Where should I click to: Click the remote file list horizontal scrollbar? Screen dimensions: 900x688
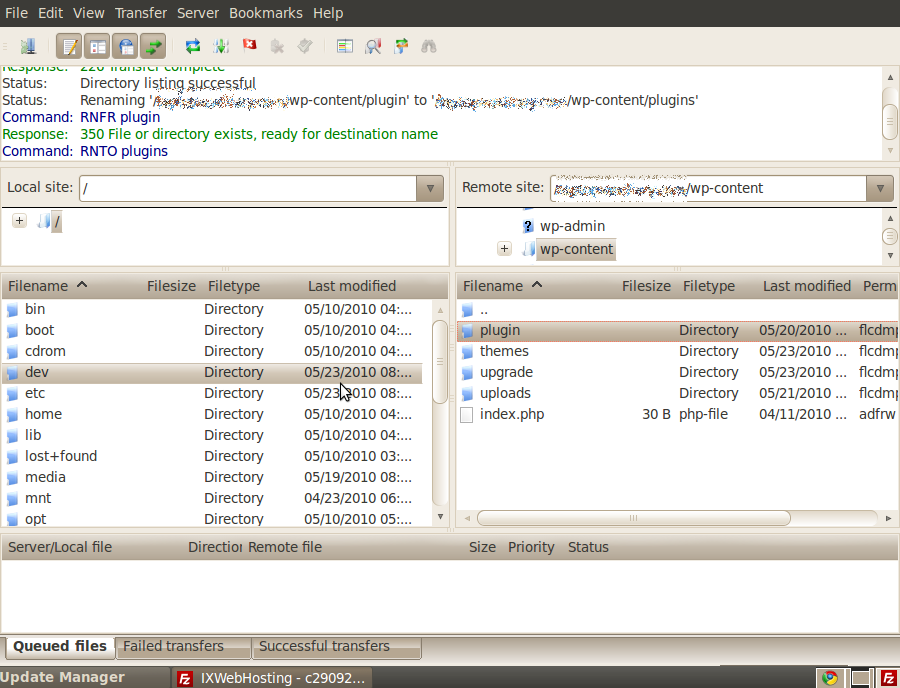click(634, 518)
